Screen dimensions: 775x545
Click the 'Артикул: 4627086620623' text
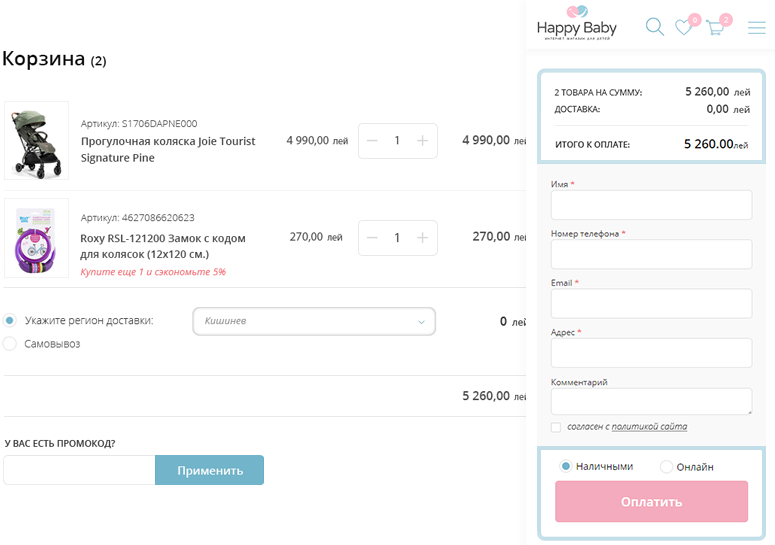[x=137, y=218]
